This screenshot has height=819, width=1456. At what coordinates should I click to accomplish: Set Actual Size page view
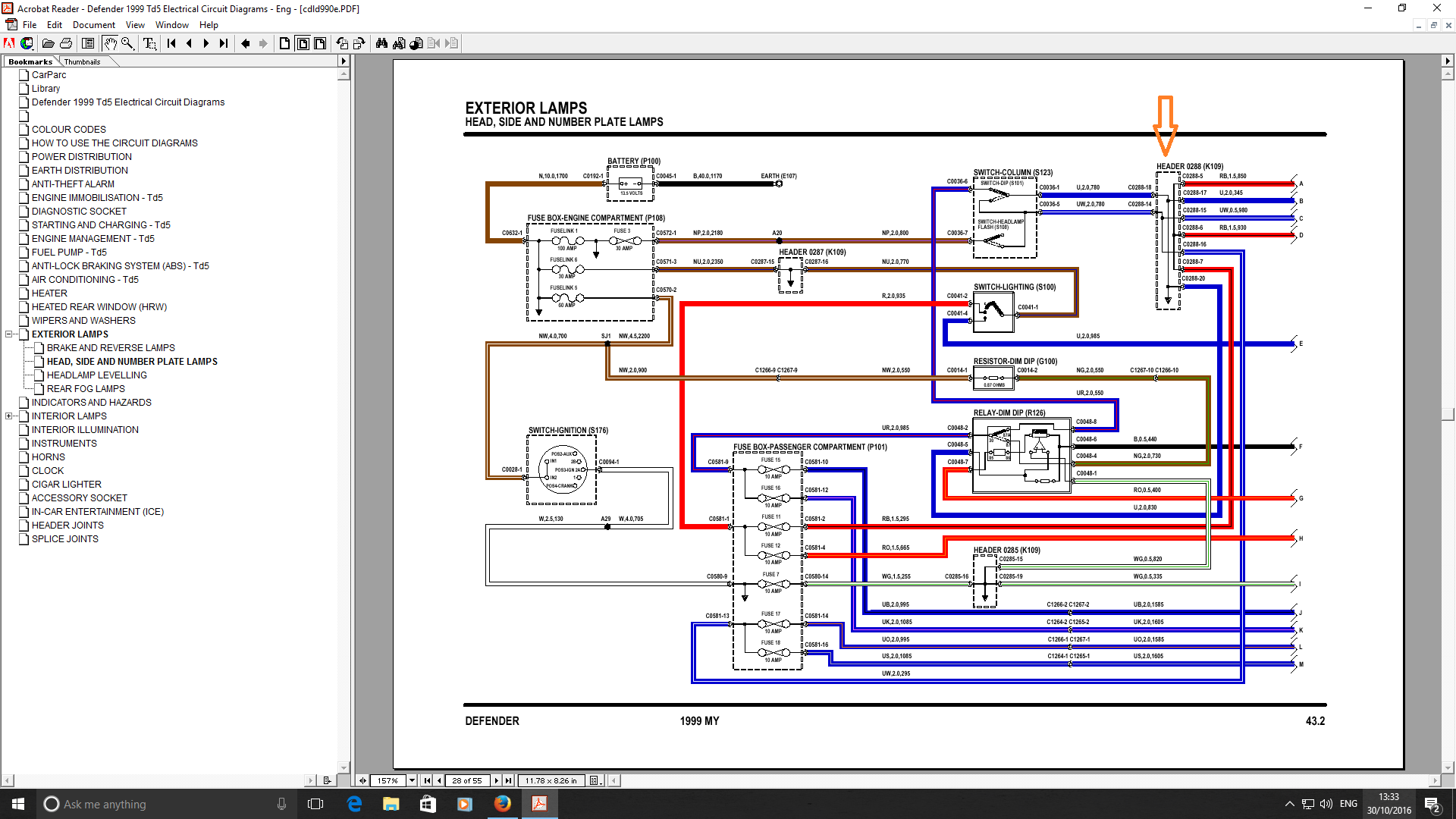[x=285, y=43]
